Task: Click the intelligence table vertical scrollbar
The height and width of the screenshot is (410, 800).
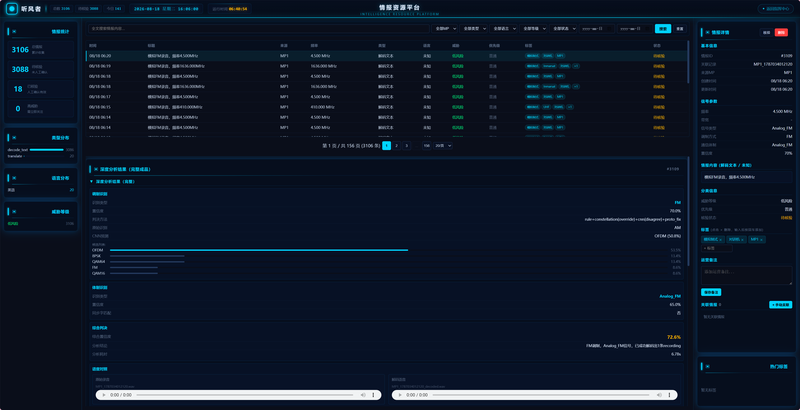Action: (688, 62)
